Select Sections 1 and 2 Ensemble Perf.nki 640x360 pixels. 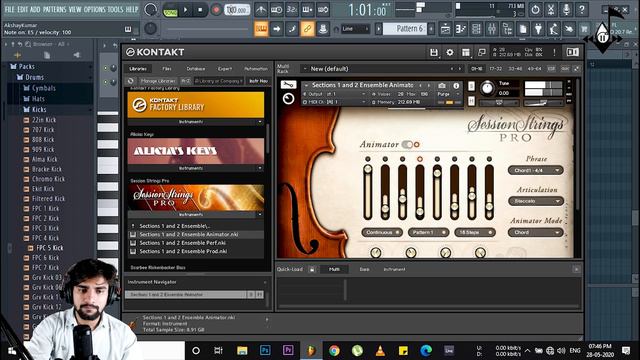(x=182, y=243)
